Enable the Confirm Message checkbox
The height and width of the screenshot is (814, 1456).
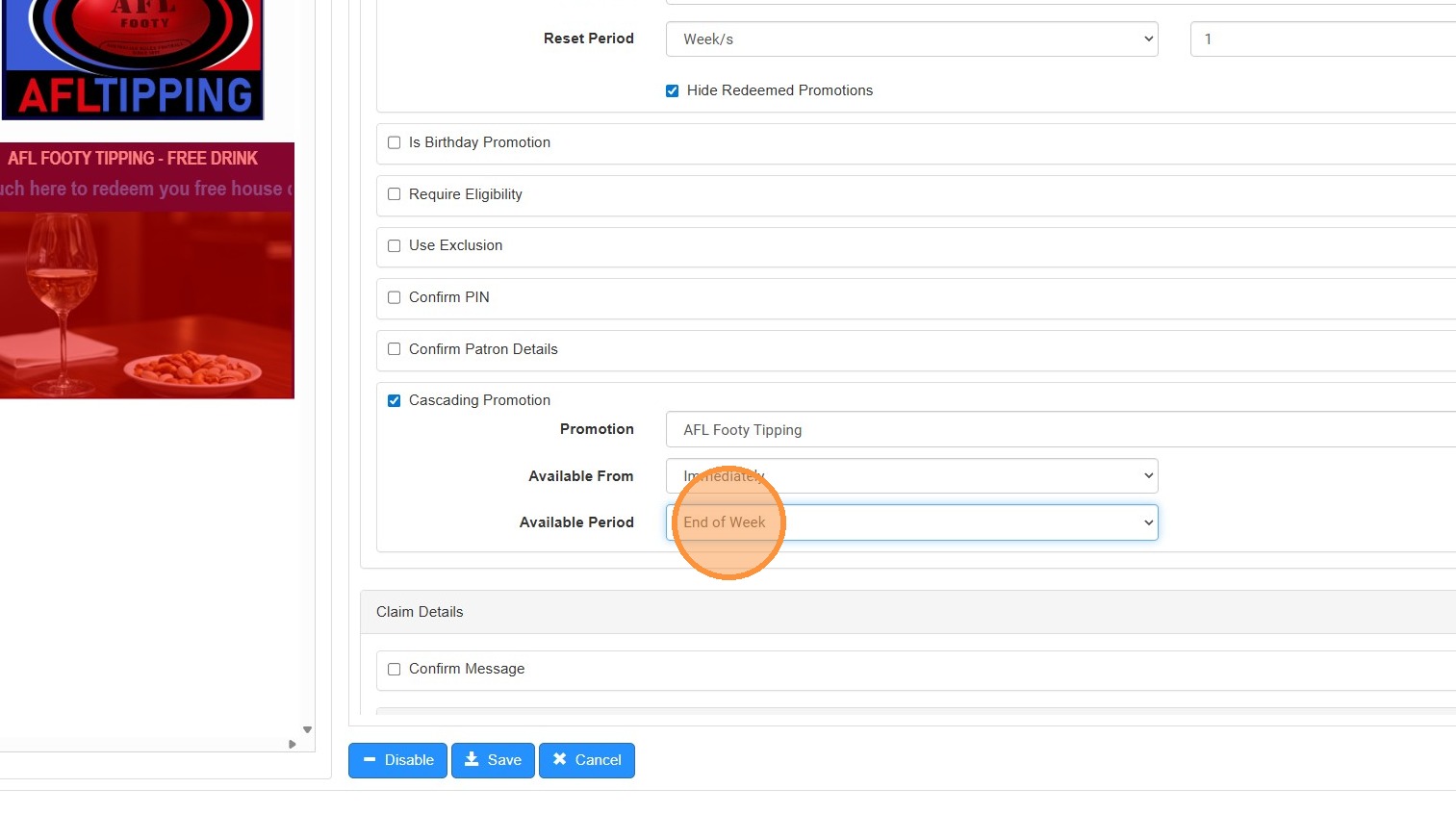[x=394, y=669]
